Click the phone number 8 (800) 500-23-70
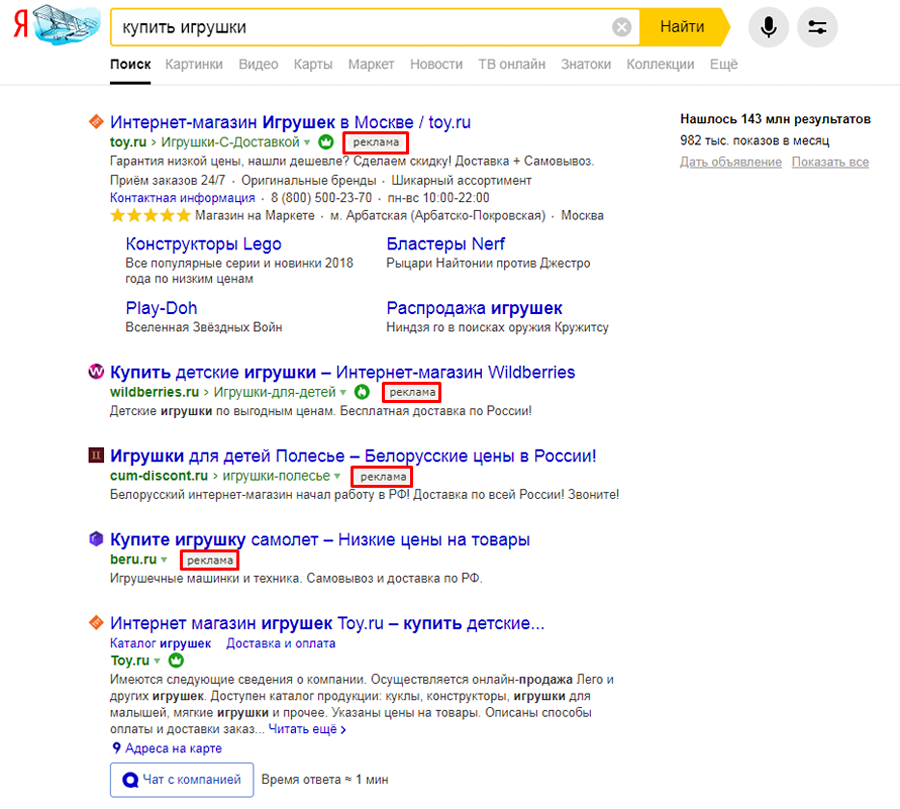Viewport: 900px width, 809px height. click(321, 198)
